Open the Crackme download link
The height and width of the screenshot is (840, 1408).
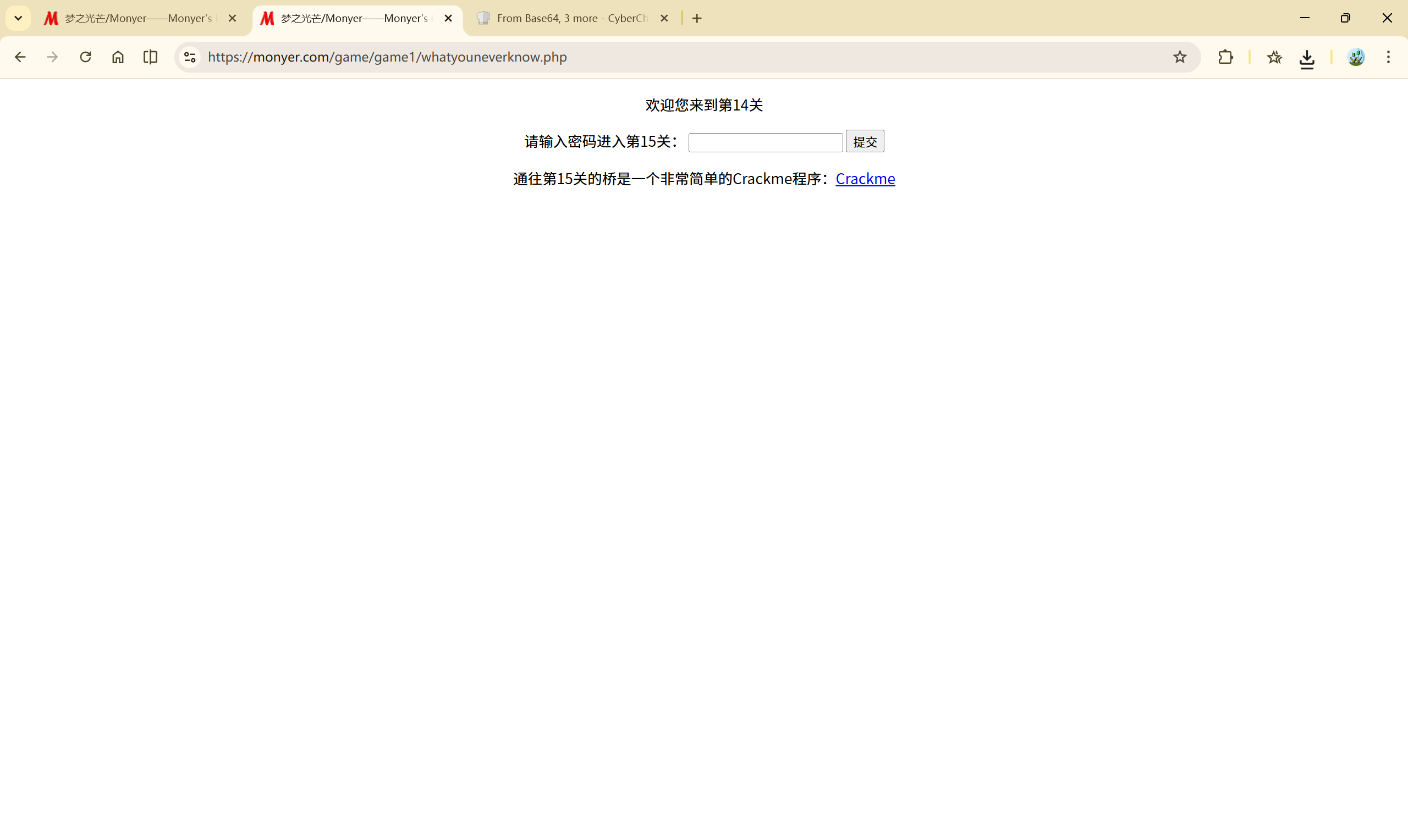865,179
